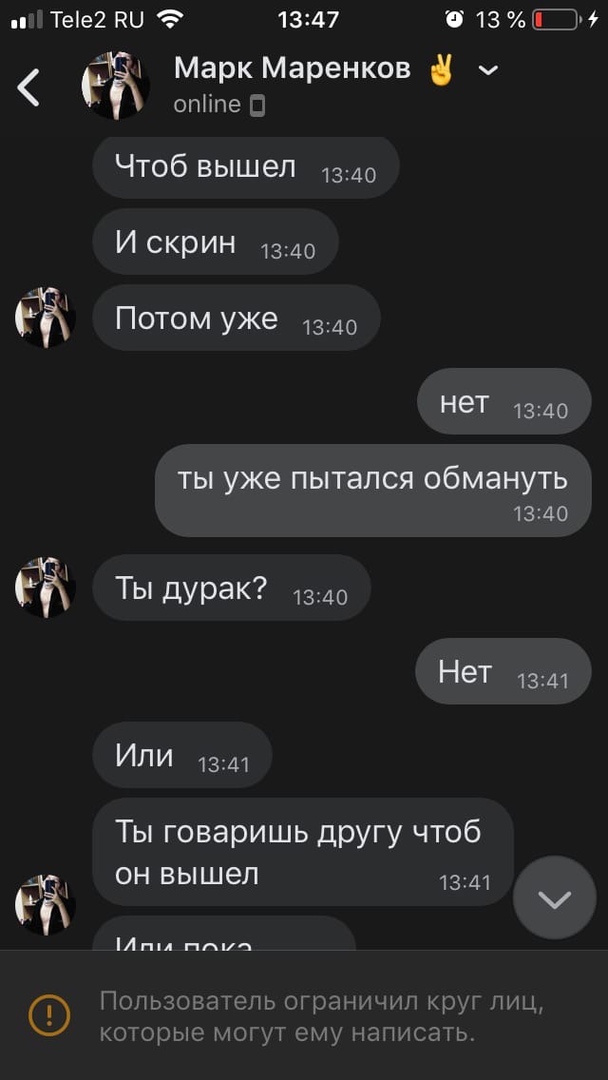Select the "ты уже пытался обмануть" message

tap(373, 490)
